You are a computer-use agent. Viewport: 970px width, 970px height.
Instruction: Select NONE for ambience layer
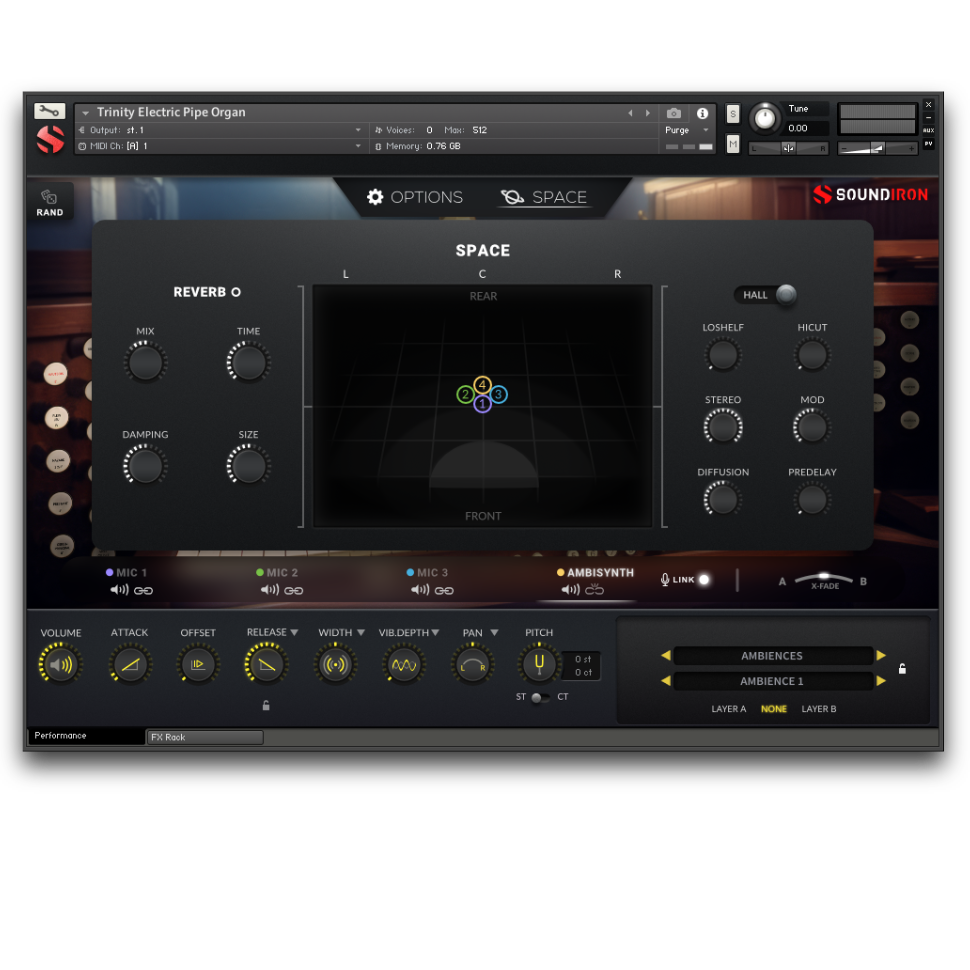774,709
